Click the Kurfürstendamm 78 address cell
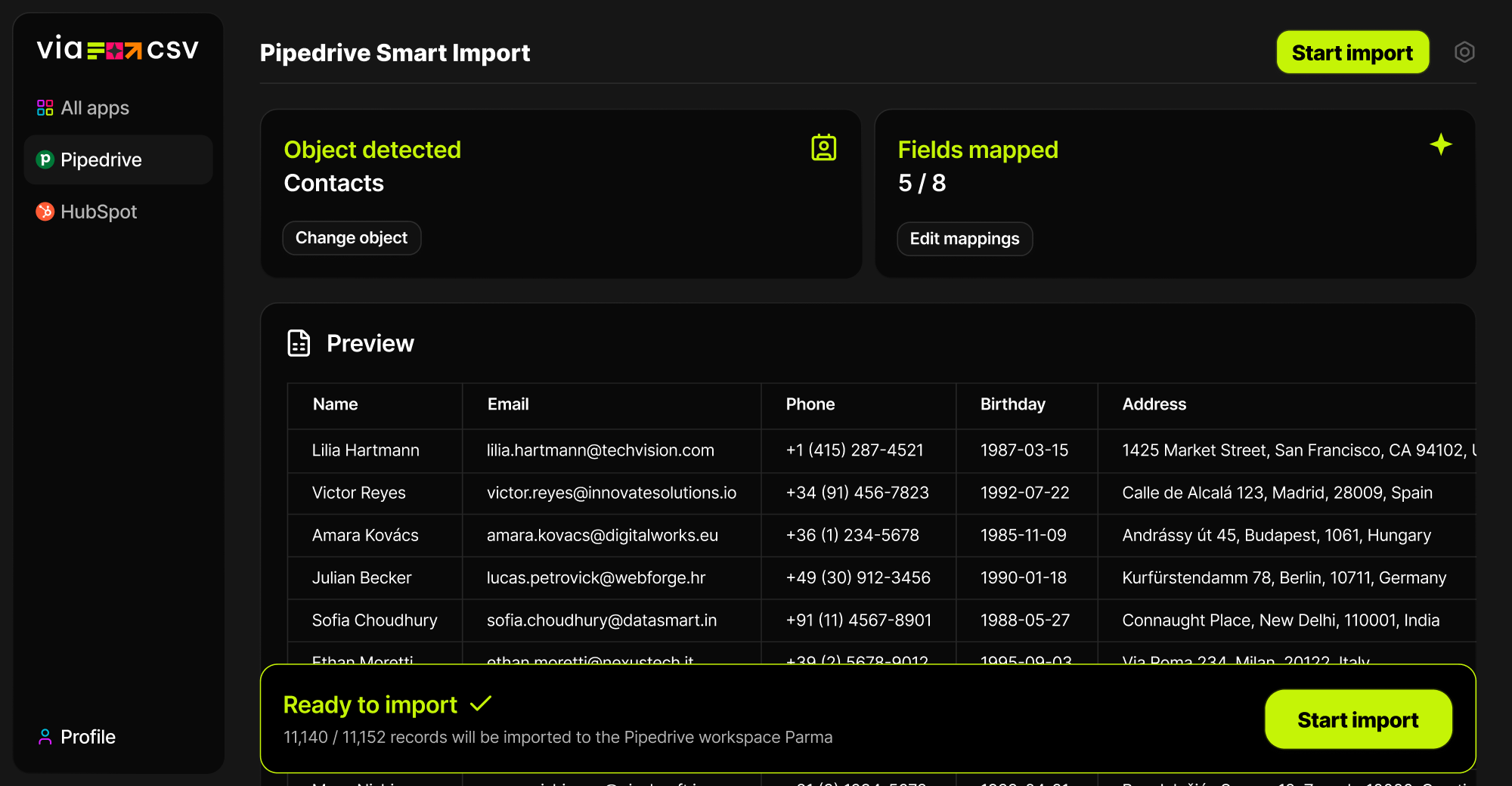Screen dimensions: 1512x786 [1287, 577]
